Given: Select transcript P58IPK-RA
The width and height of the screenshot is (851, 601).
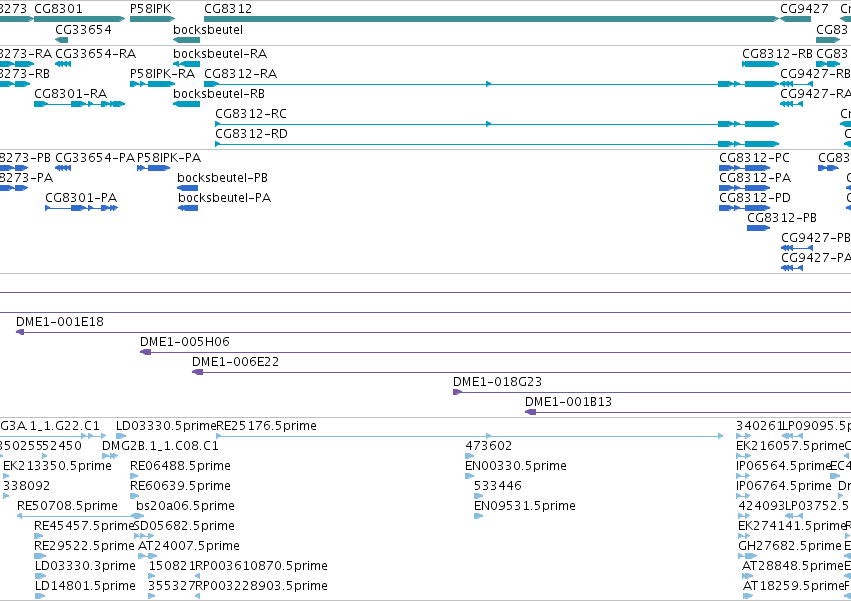Looking at the screenshot, I should coord(162,74).
